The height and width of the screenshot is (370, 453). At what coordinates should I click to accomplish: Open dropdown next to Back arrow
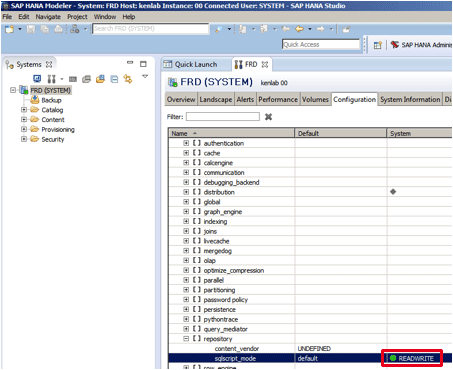[x=310, y=29]
